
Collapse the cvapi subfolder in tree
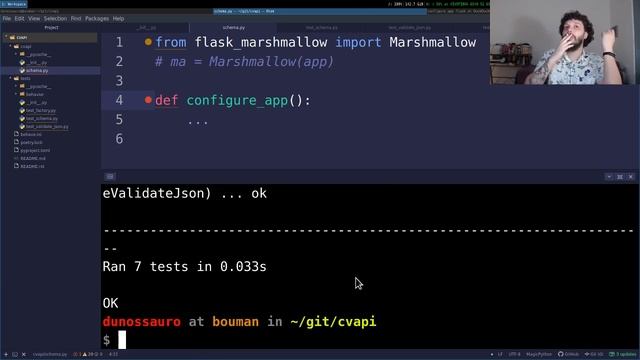click(11, 46)
